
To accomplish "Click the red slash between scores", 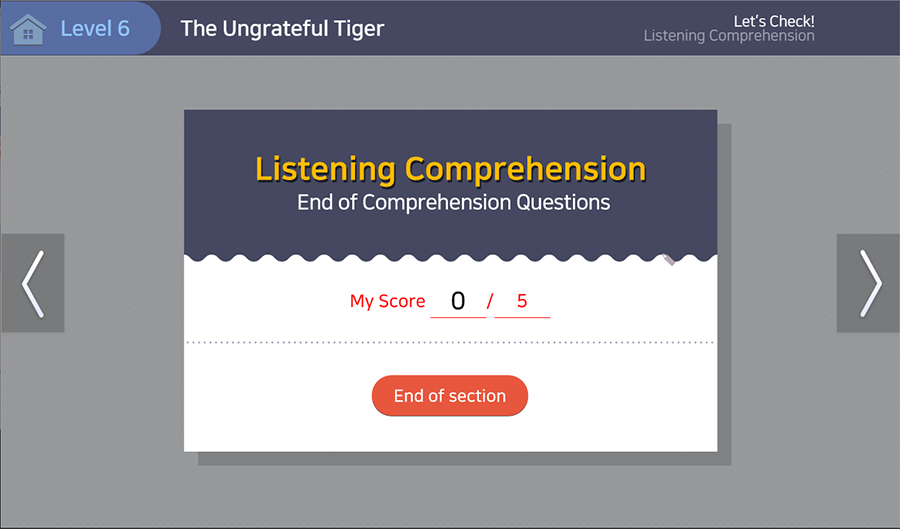I will (x=490, y=301).
